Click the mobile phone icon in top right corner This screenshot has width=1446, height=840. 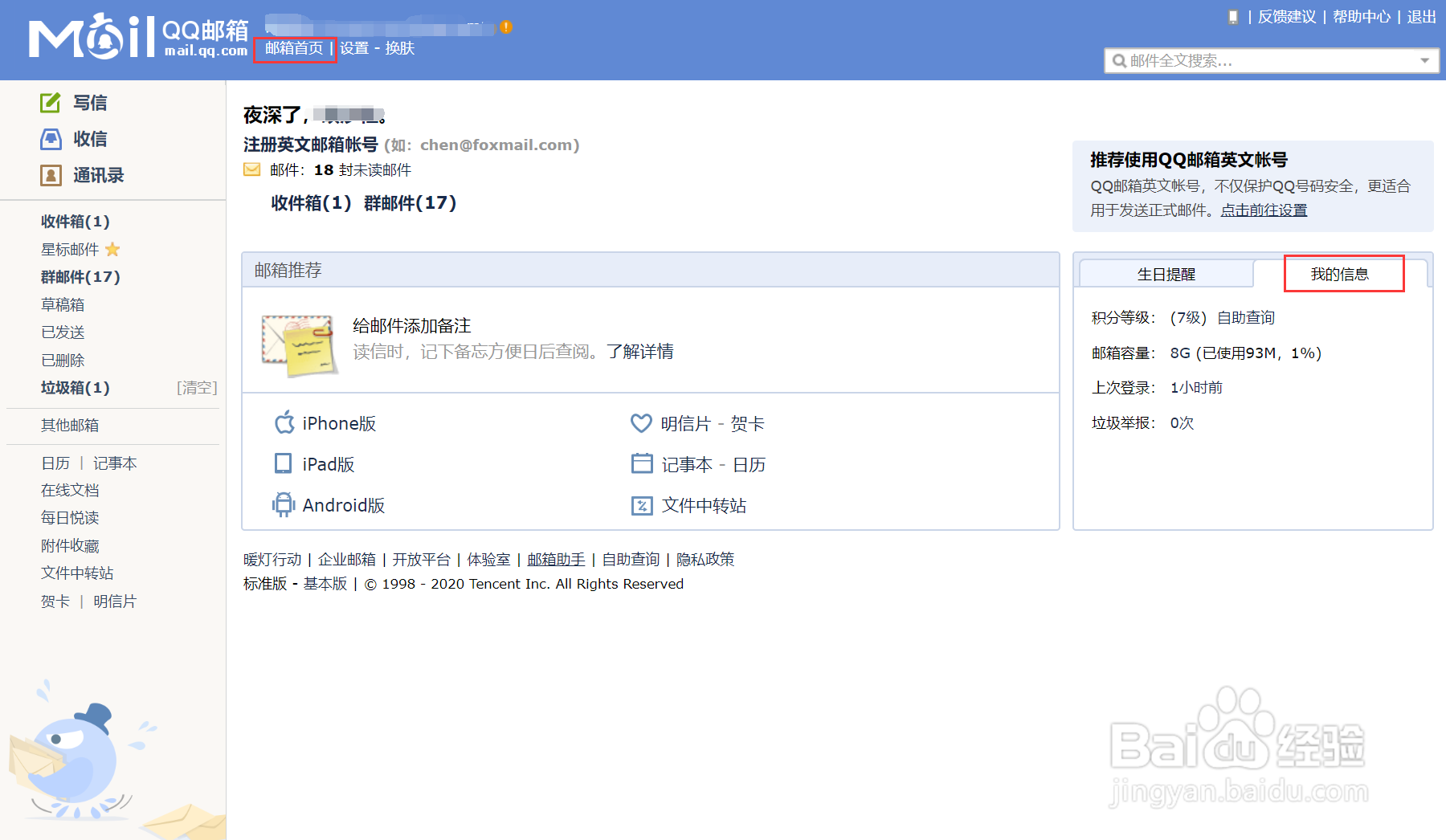pyautogui.click(x=1232, y=16)
